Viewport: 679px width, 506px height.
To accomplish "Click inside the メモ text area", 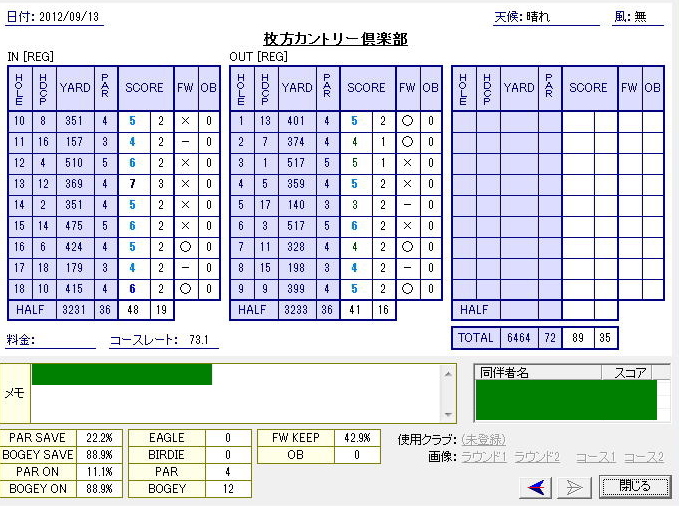I will 236,393.
